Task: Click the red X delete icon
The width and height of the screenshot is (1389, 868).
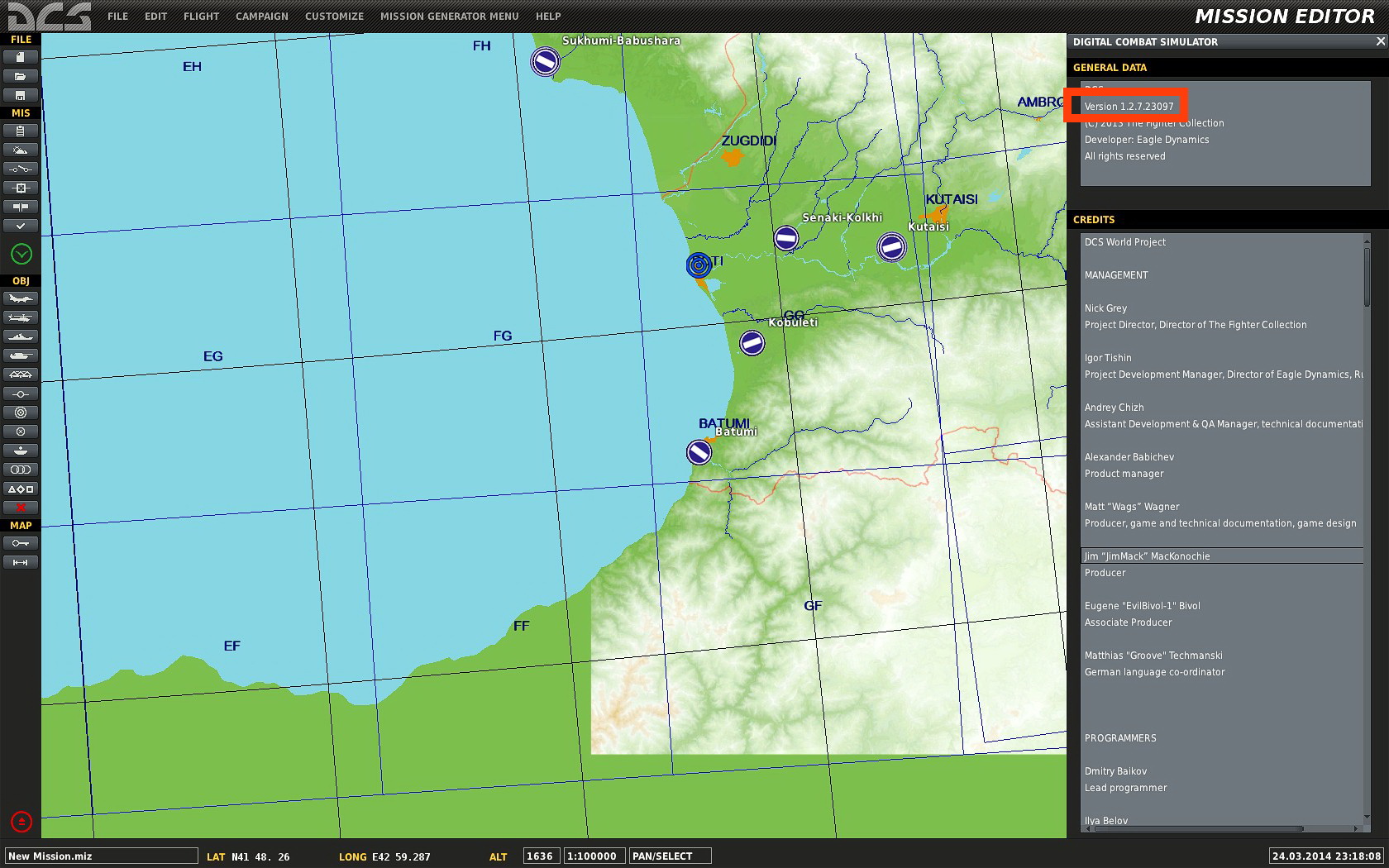Action: coord(21,508)
